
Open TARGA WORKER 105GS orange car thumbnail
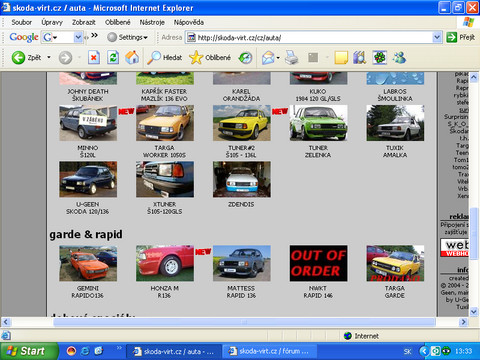click(x=165, y=123)
